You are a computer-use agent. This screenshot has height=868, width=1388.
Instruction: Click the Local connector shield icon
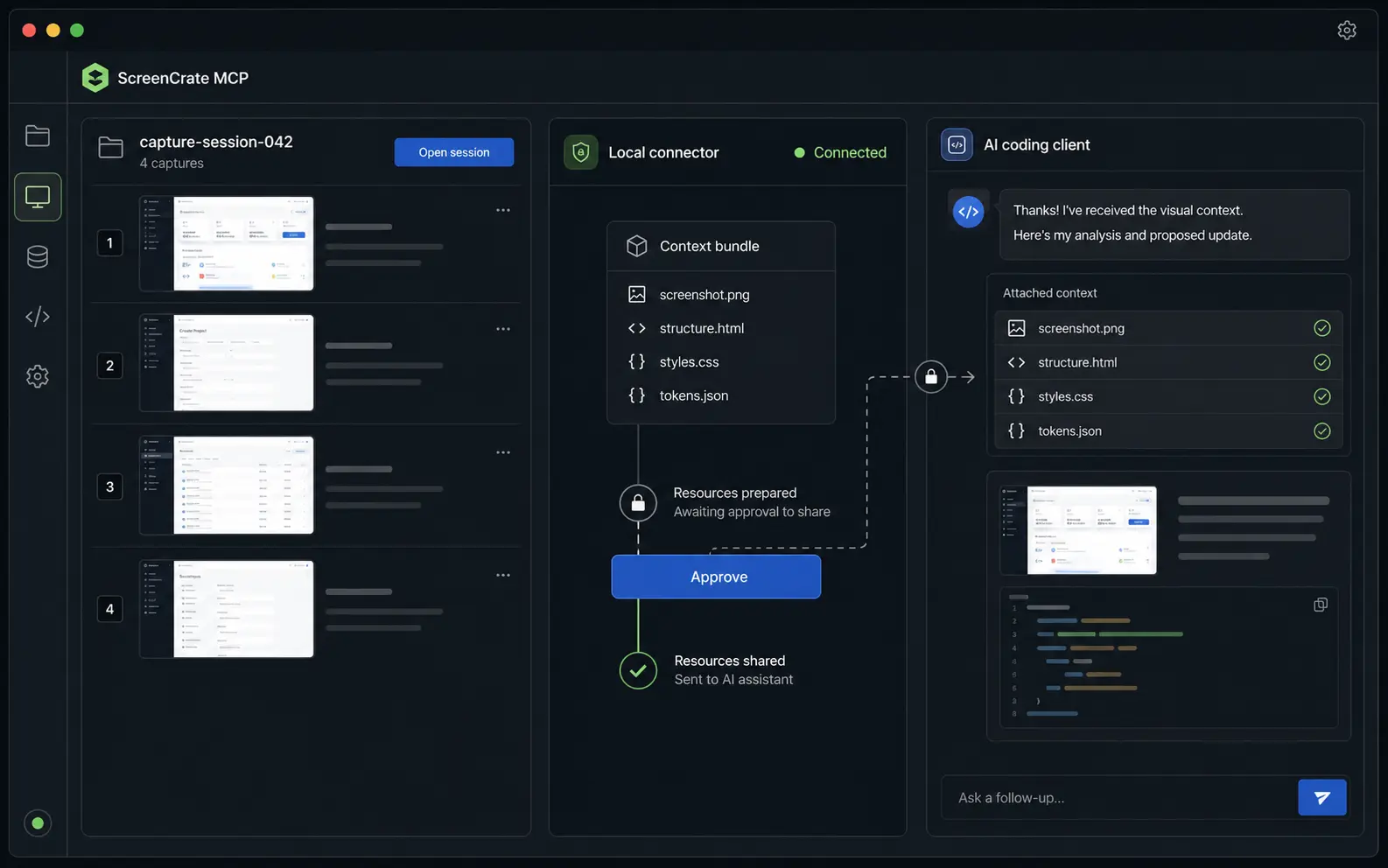point(581,152)
